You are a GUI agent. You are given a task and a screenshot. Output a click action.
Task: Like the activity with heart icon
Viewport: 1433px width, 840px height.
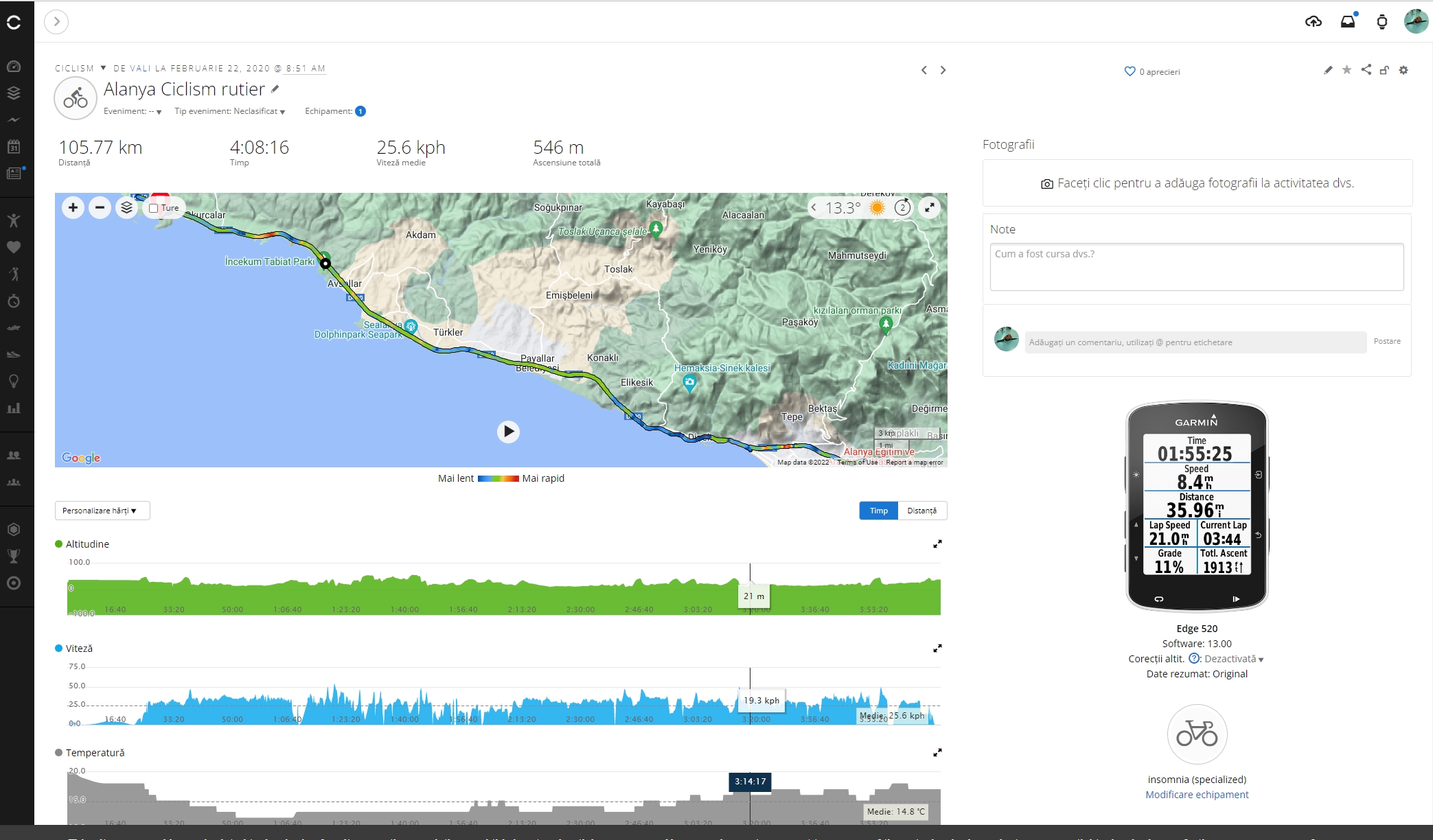pyautogui.click(x=1130, y=71)
